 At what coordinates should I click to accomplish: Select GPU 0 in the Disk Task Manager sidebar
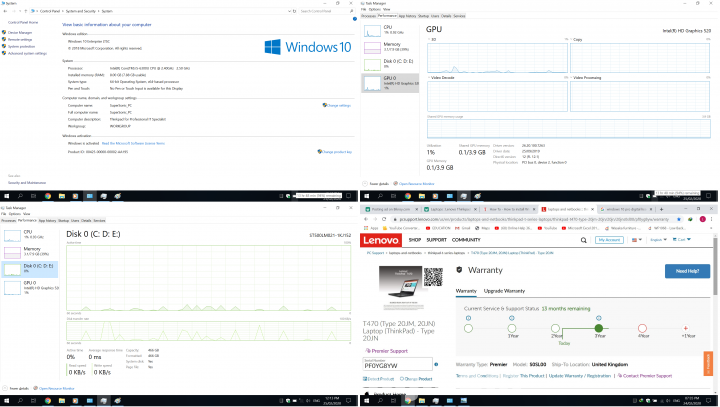click(x=31, y=288)
